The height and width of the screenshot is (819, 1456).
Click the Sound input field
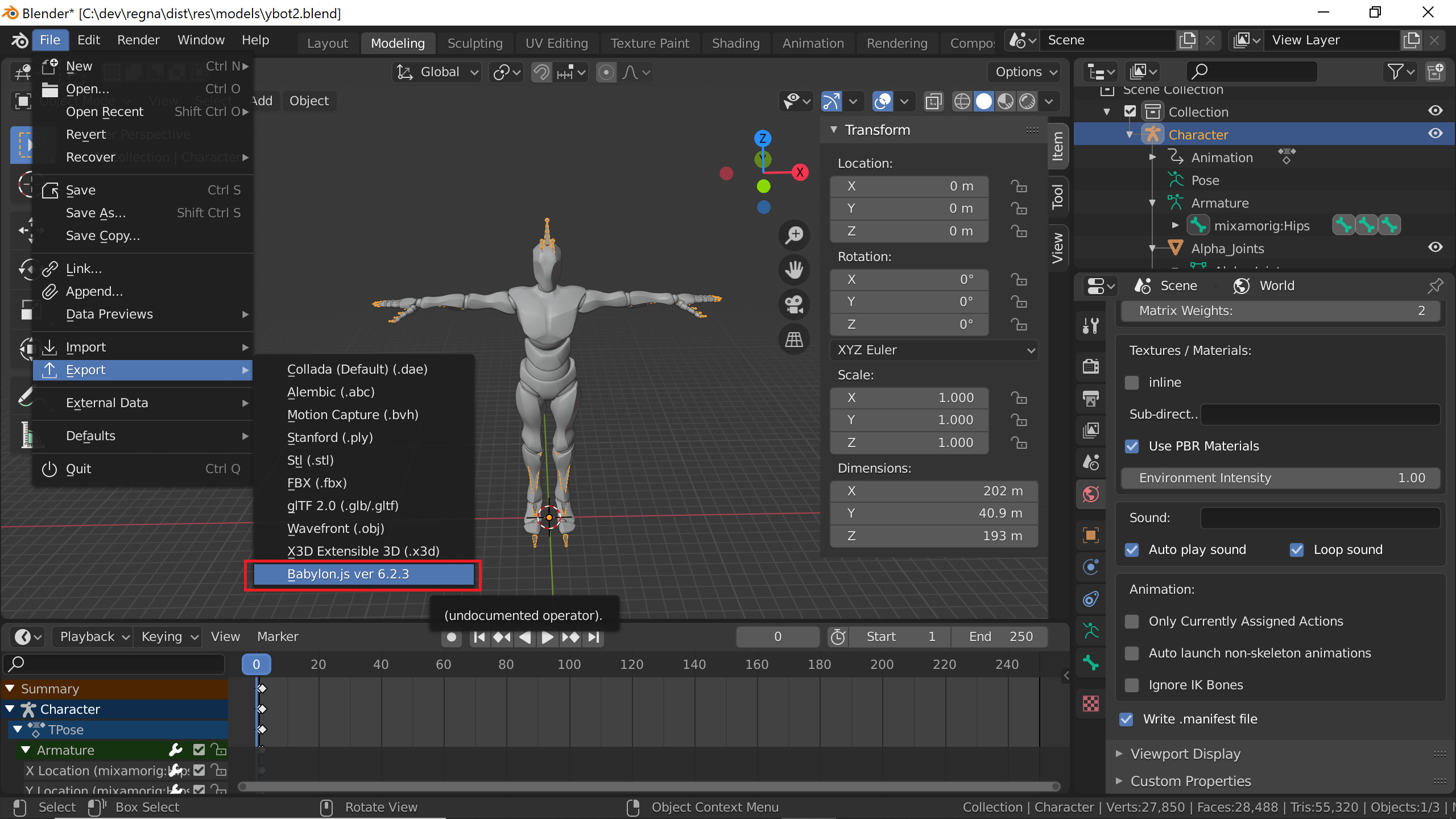pyautogui.click(x=1320, y=518)
